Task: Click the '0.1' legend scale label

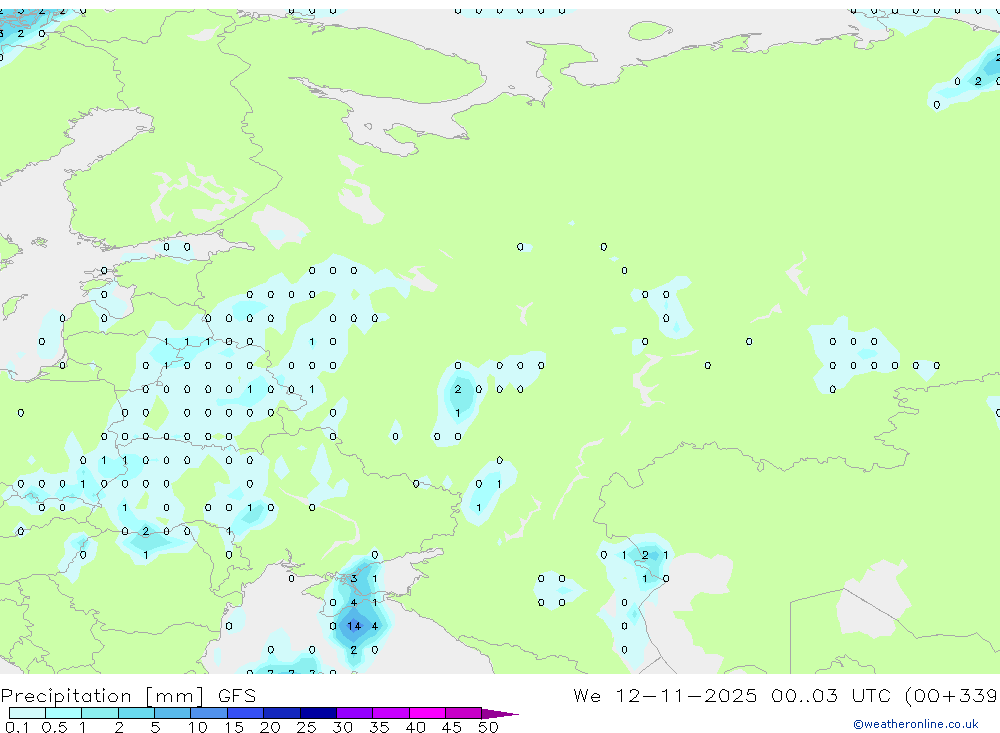Action: (x=17, y=727)
